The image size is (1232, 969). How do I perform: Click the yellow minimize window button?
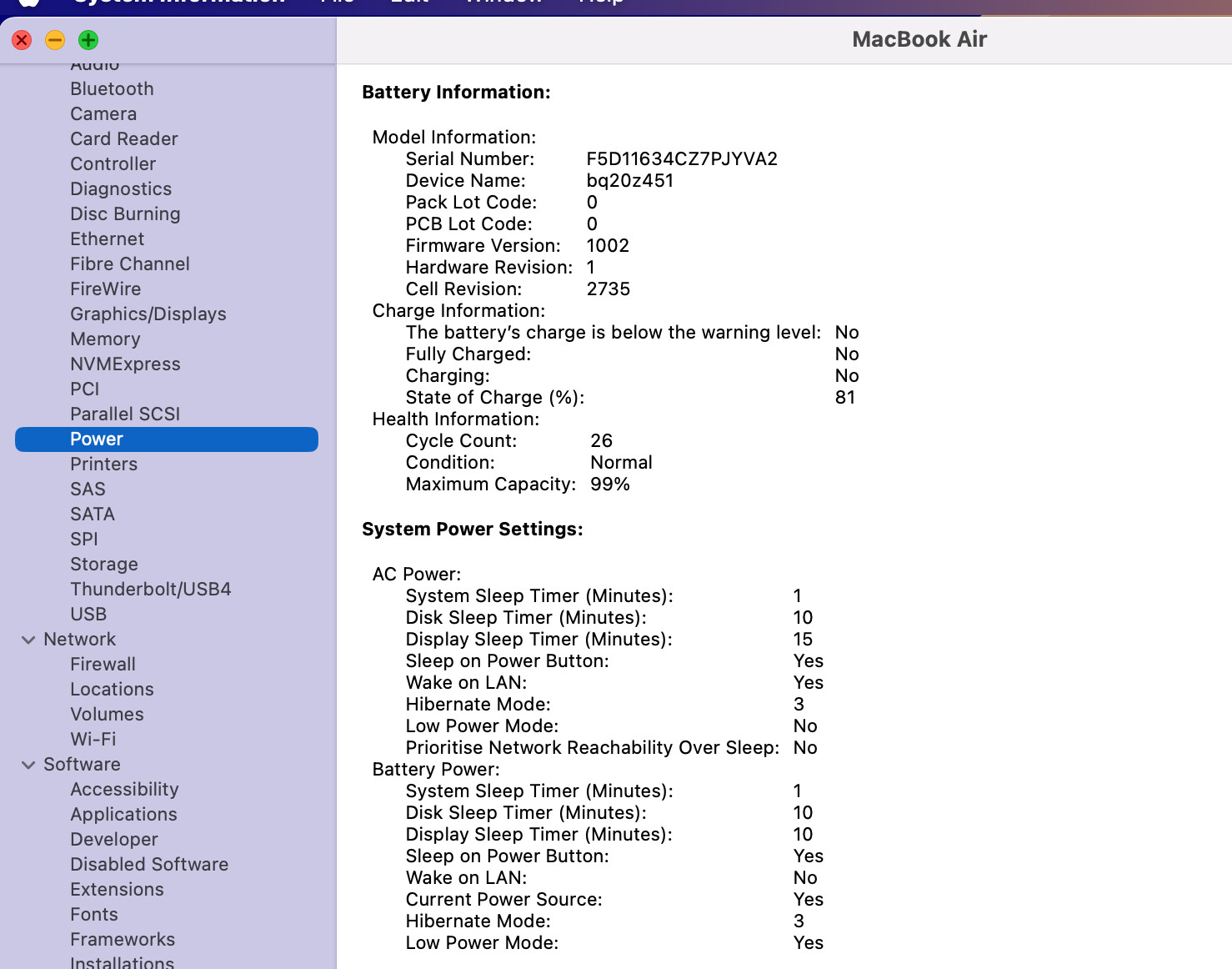pos(55,40)
